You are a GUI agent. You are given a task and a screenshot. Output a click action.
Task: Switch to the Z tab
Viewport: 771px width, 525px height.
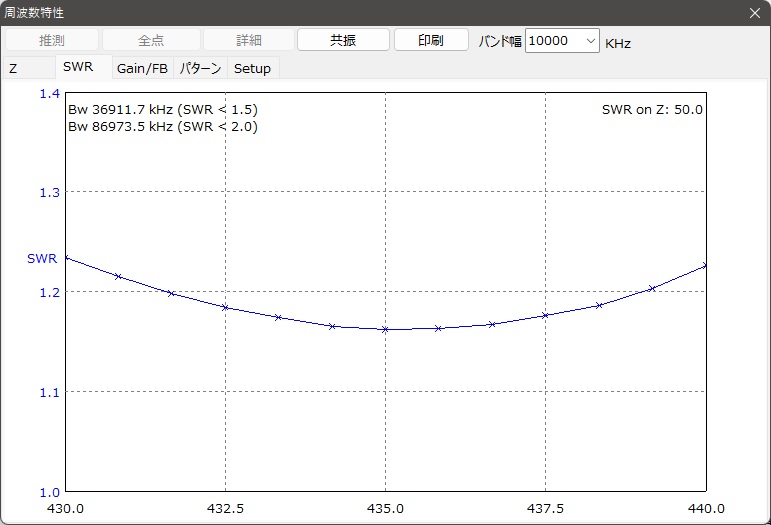pyautogui.click(x=14, y=69)
